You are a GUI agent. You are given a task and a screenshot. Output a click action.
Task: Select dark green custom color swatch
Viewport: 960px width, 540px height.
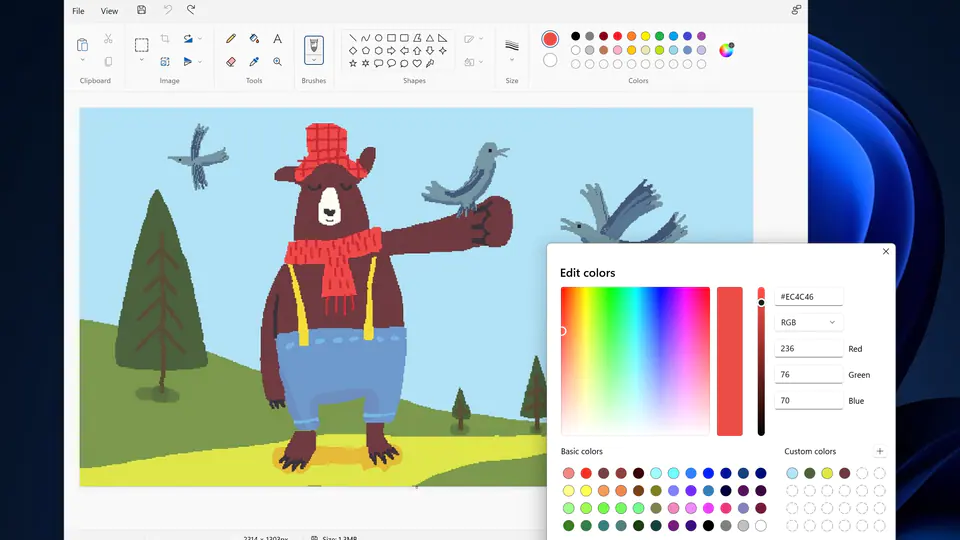pos(810,473)
